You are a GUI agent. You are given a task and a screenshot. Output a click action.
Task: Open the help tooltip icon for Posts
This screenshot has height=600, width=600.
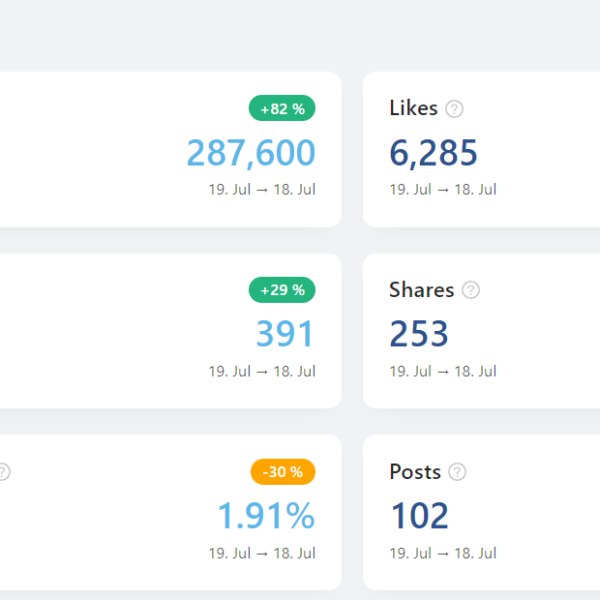(x=458, y=472)
